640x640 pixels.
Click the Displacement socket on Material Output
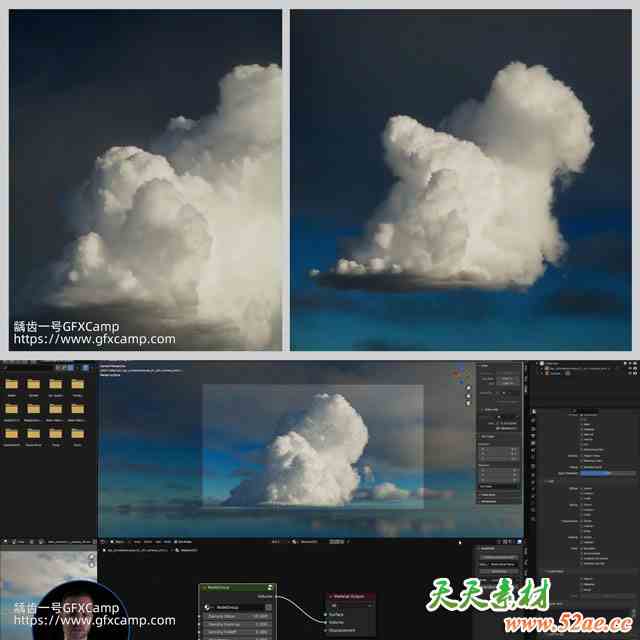pos(326,630)
